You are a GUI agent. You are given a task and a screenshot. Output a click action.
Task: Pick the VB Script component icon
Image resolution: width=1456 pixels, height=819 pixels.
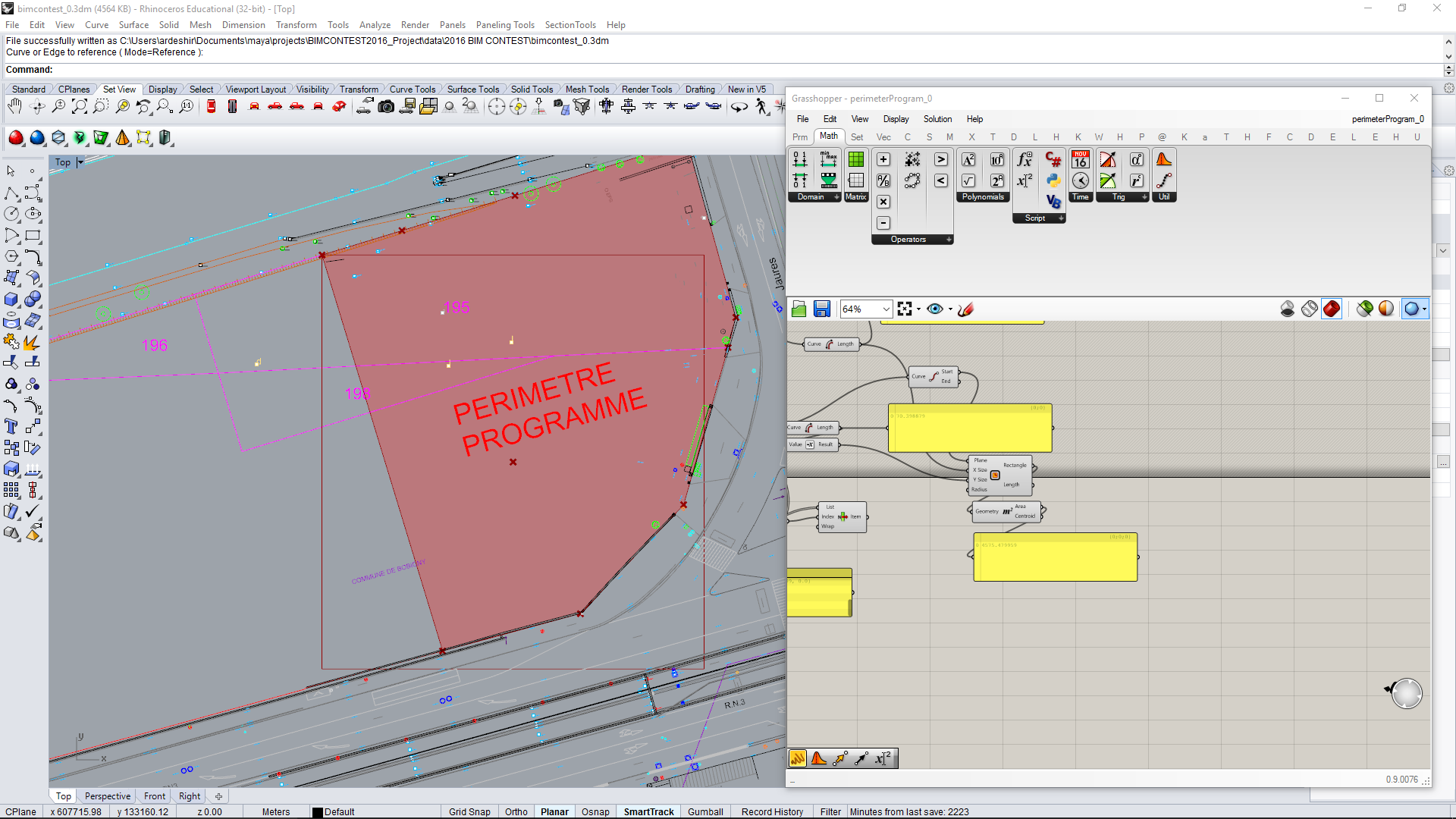point(1053,202)
